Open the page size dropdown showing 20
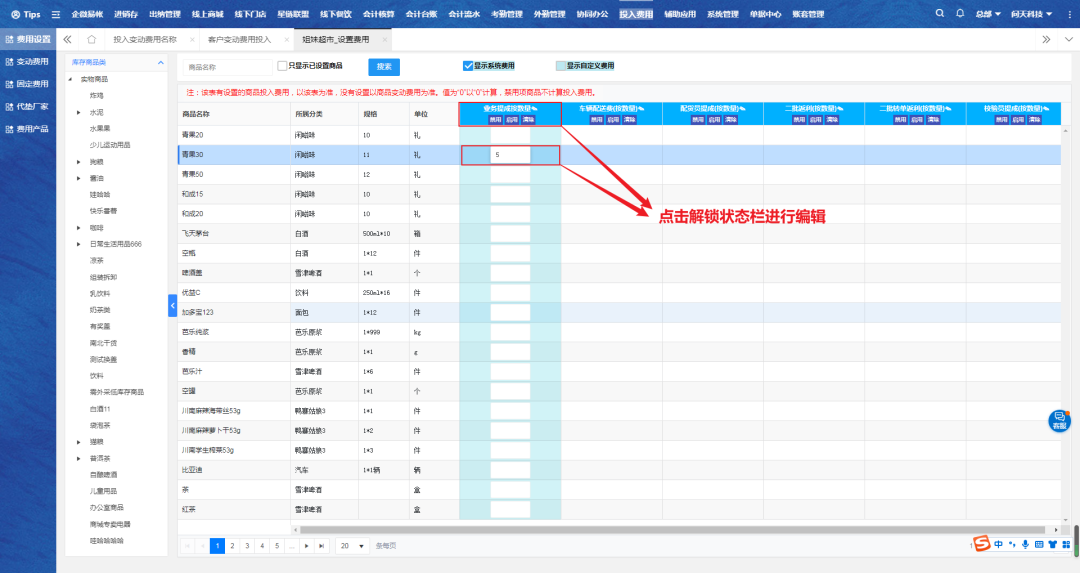The image size is (1080, 573). pos(351,546)
